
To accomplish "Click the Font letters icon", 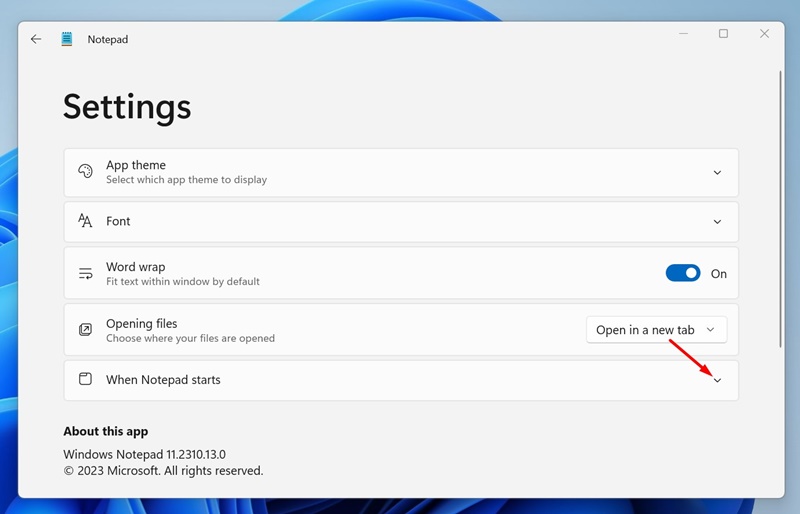I will click(85, 221).
